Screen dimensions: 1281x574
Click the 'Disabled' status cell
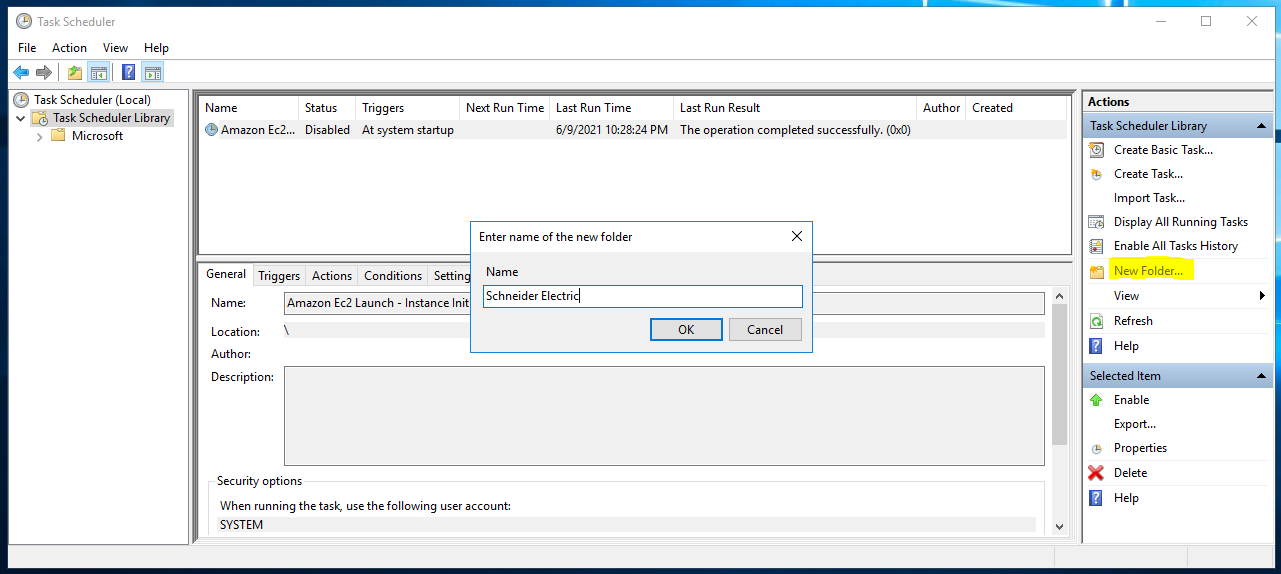(x=327, y=130)
